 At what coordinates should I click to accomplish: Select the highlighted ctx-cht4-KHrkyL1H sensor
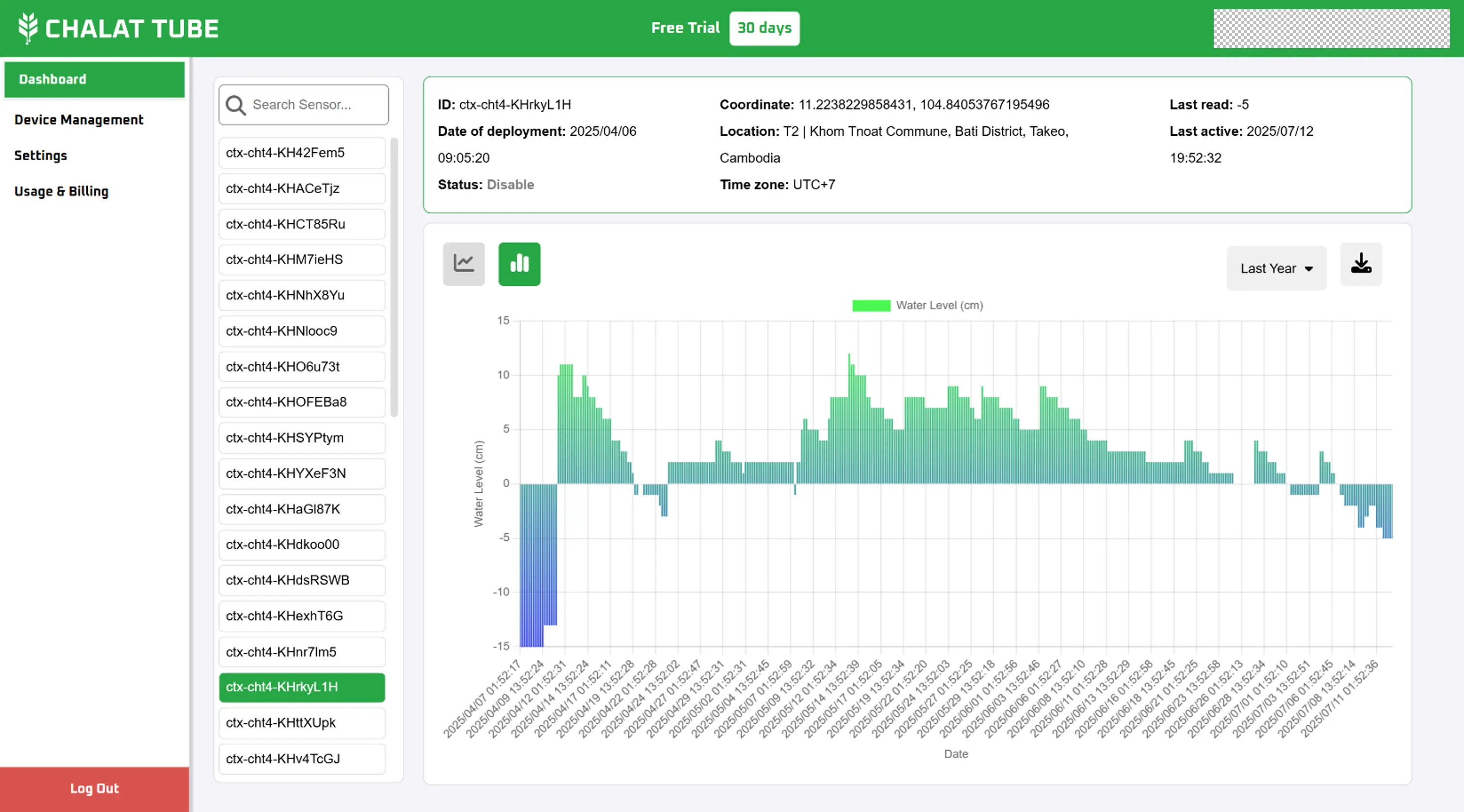[x=301, y=686]
